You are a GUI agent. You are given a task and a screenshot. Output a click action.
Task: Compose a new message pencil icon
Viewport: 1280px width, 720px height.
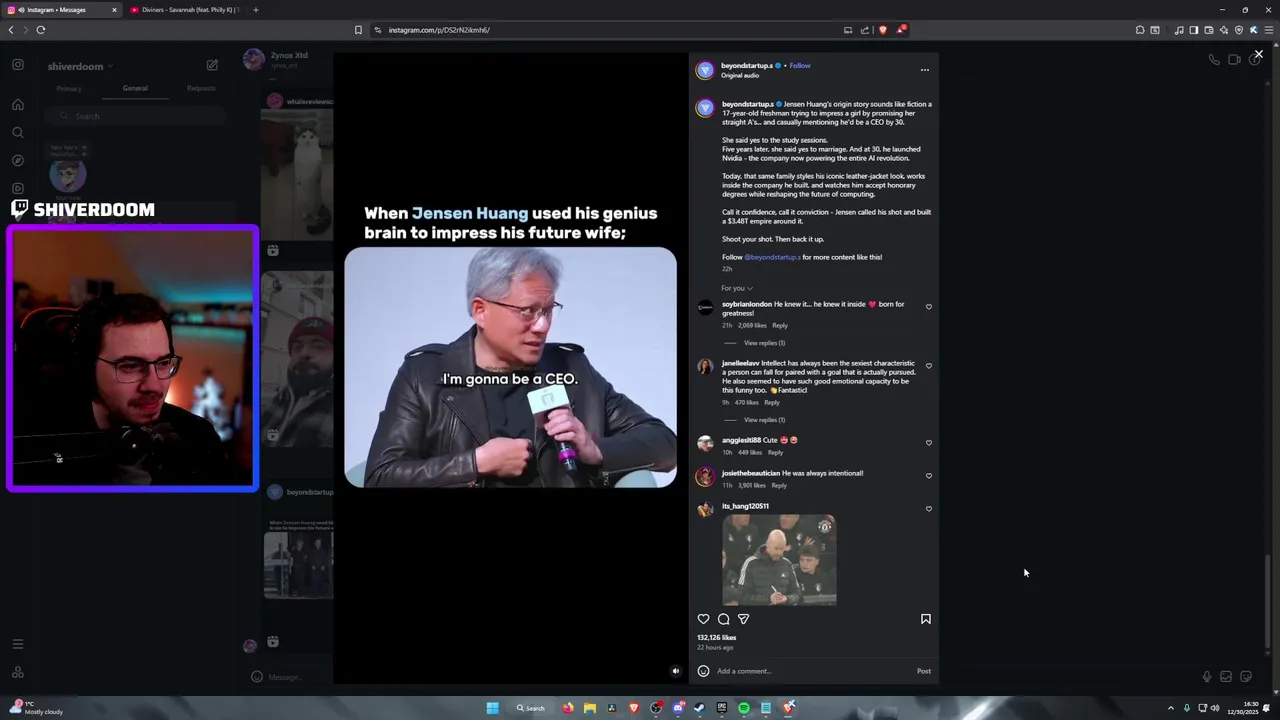coord(212,65)
